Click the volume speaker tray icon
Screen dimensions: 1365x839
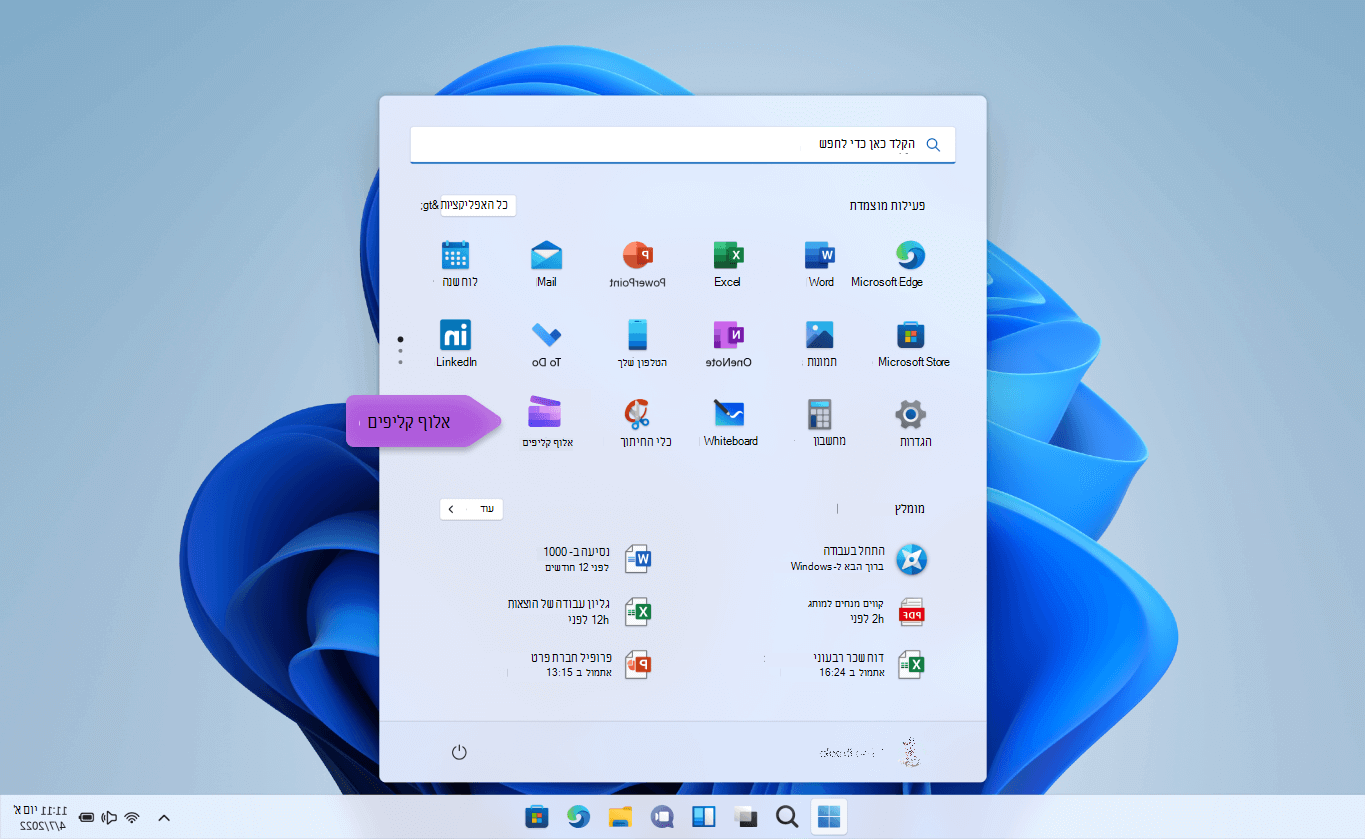110,818
